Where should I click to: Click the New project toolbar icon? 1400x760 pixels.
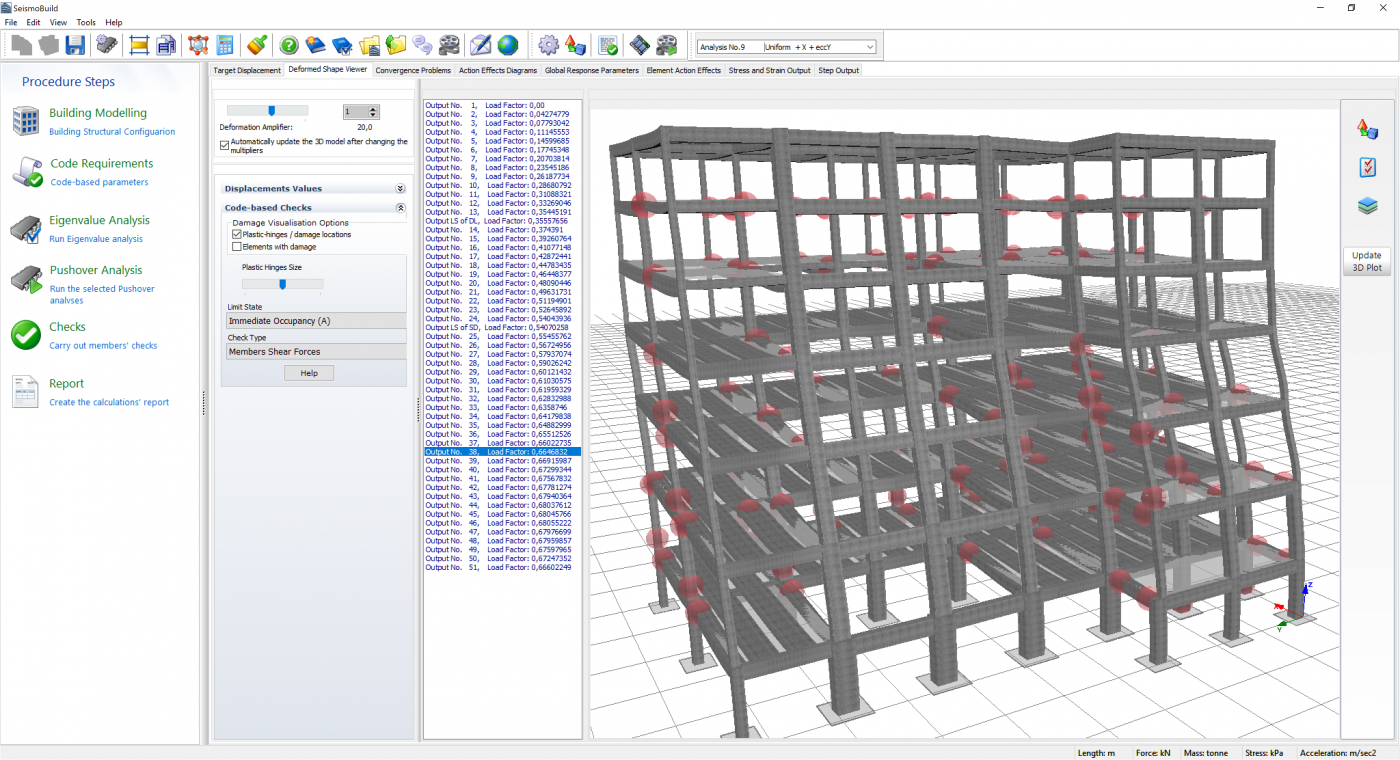(x=21, y=45)
